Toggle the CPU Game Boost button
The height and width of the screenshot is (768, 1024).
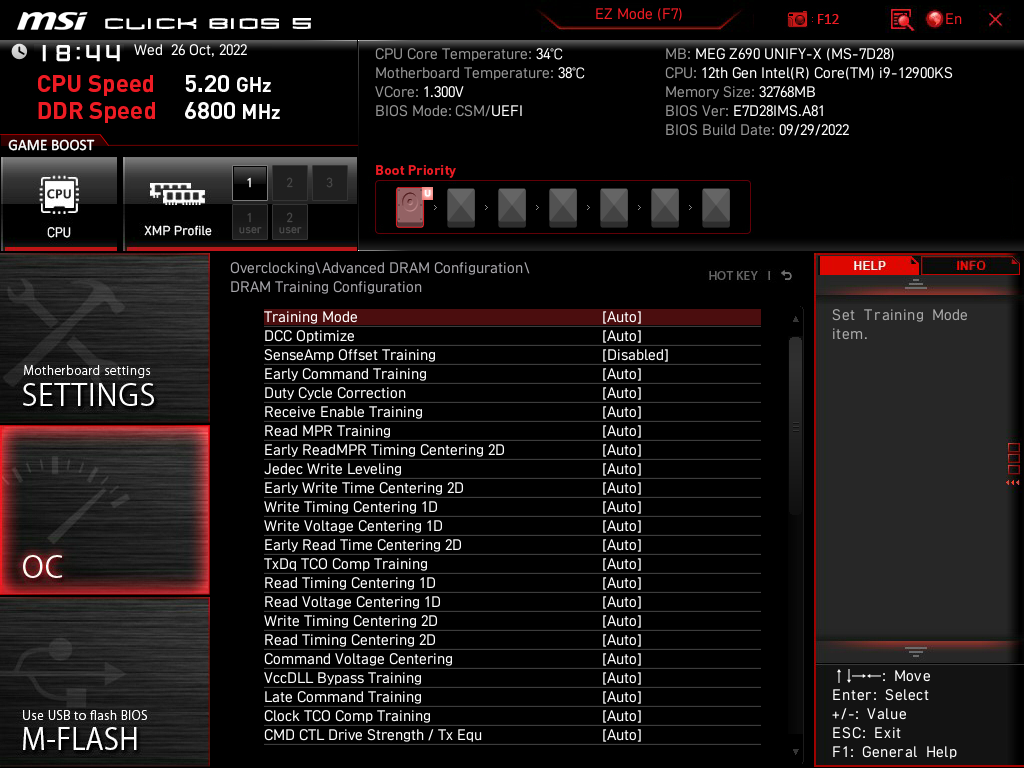point(59,204)
